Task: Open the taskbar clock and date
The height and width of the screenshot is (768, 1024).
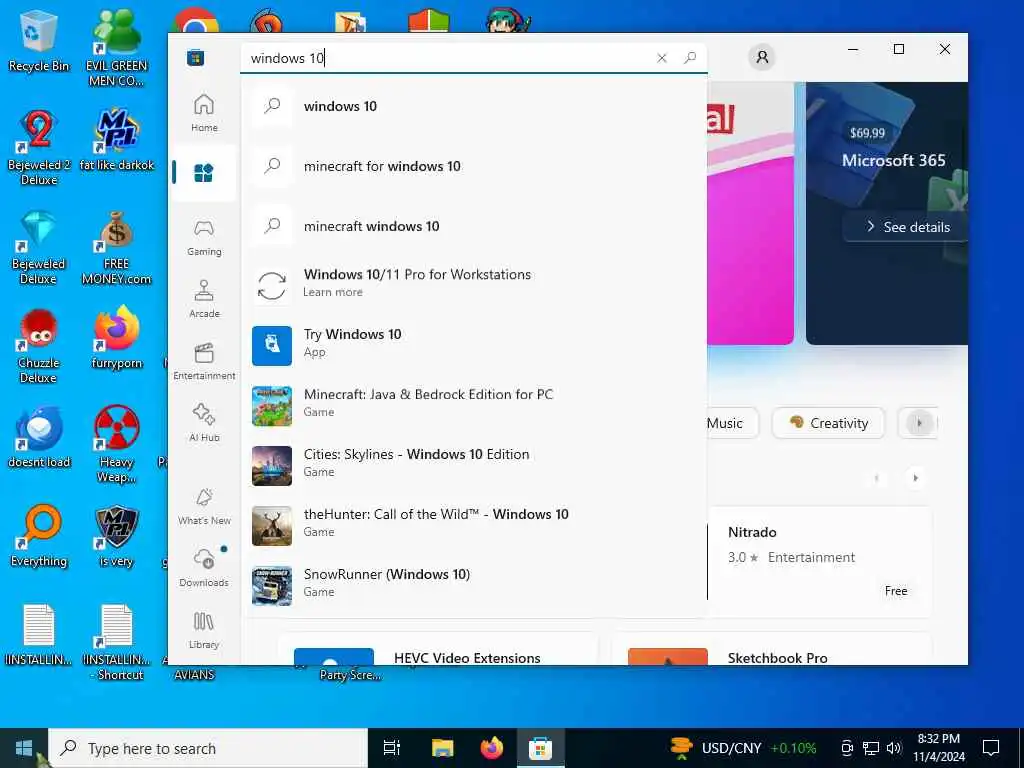Action: pos(938,748)
